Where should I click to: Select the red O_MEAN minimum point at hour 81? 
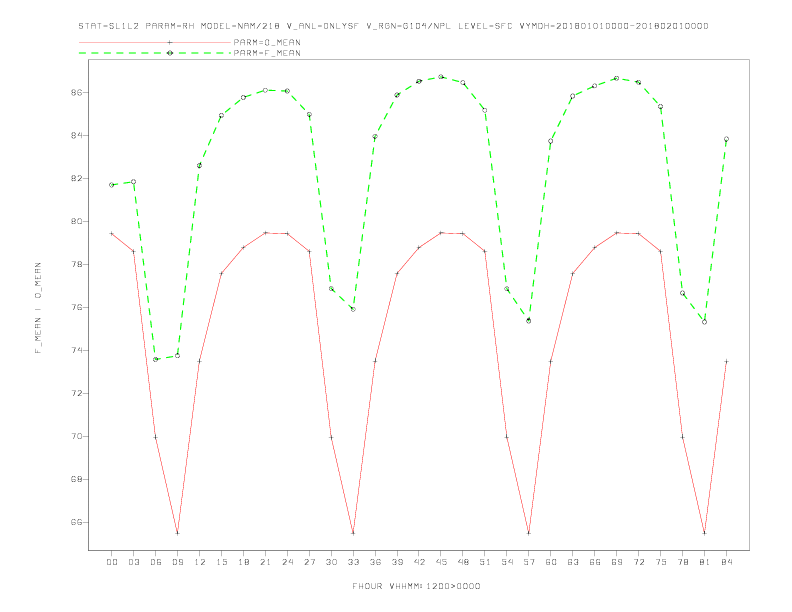[x=705, y=533]
